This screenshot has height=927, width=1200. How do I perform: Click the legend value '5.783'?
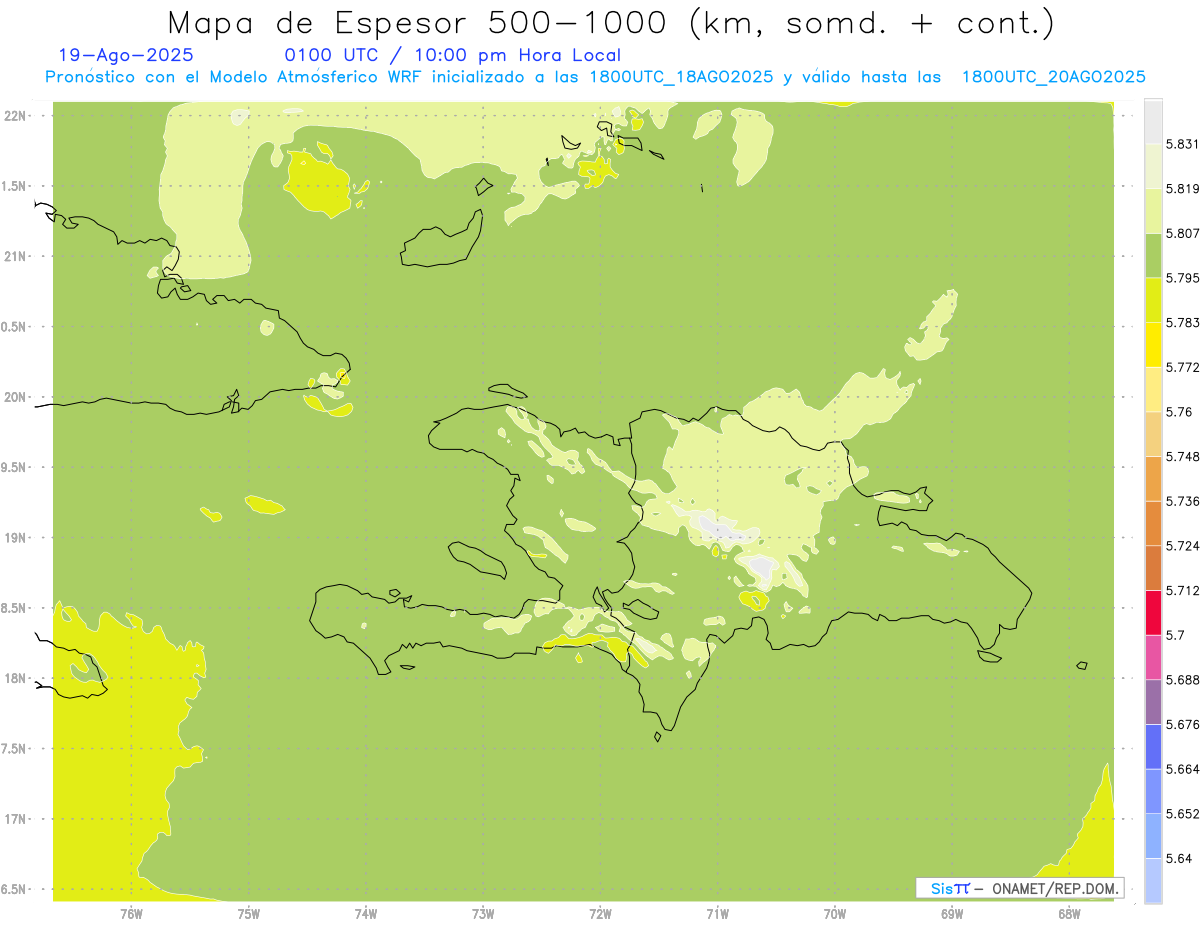click(1183, 322)
